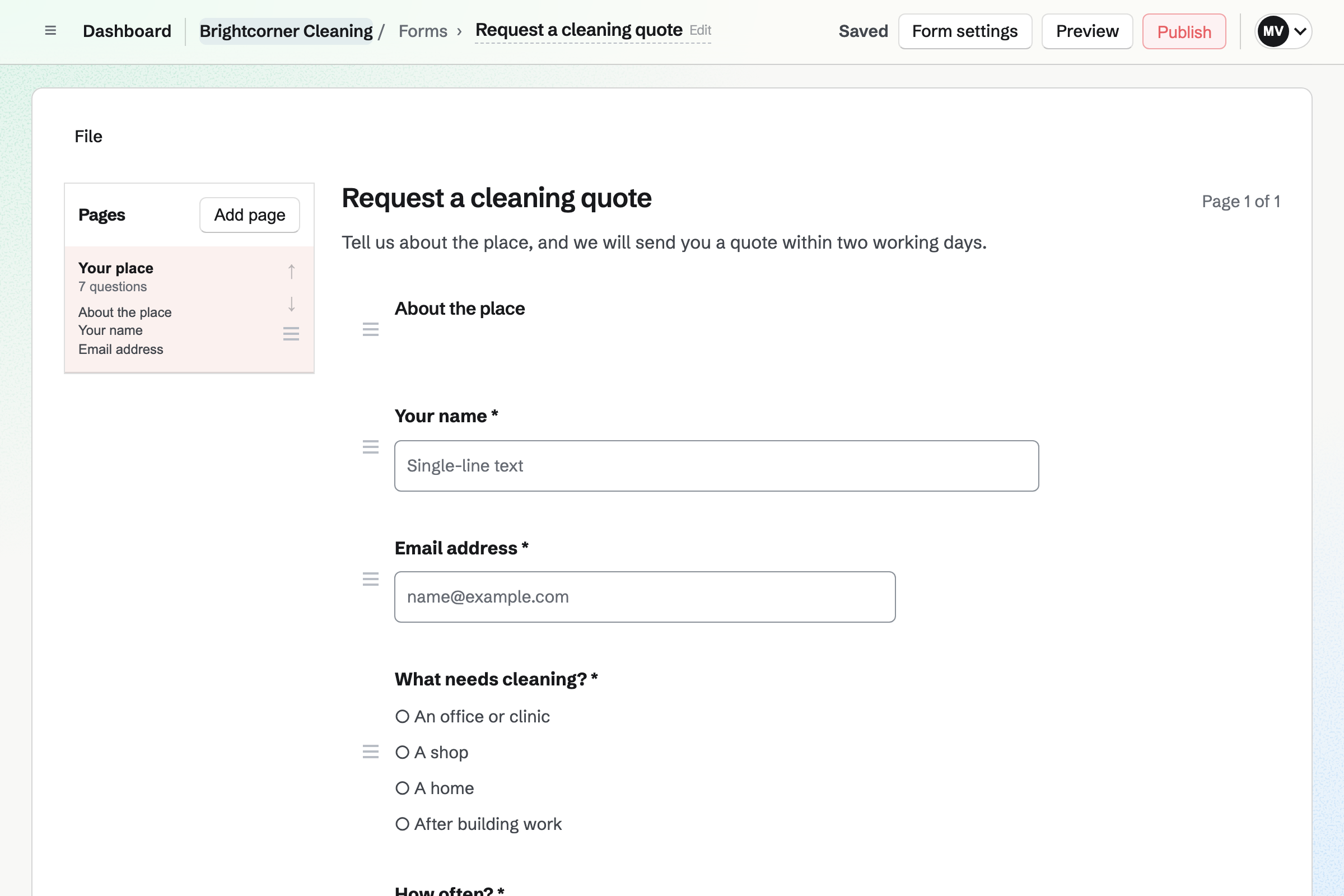Open the File menu
The width and height of the screenshot is (1344, 896).
88,137
